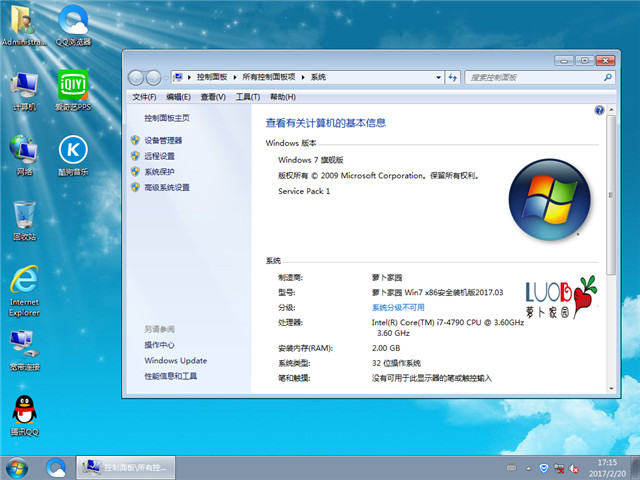Expand the arrow after 控制面板 in the address bar
This screenshot has width=640, height=480.
pyautogui.click(x=235, y=77)
